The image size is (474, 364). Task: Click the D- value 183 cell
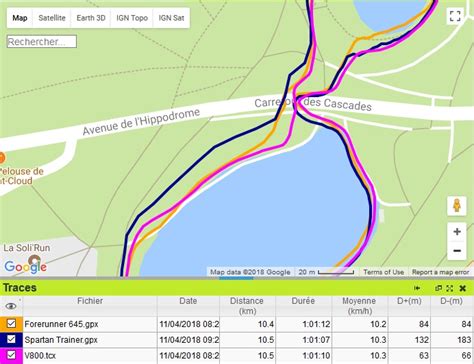point(452,340)
